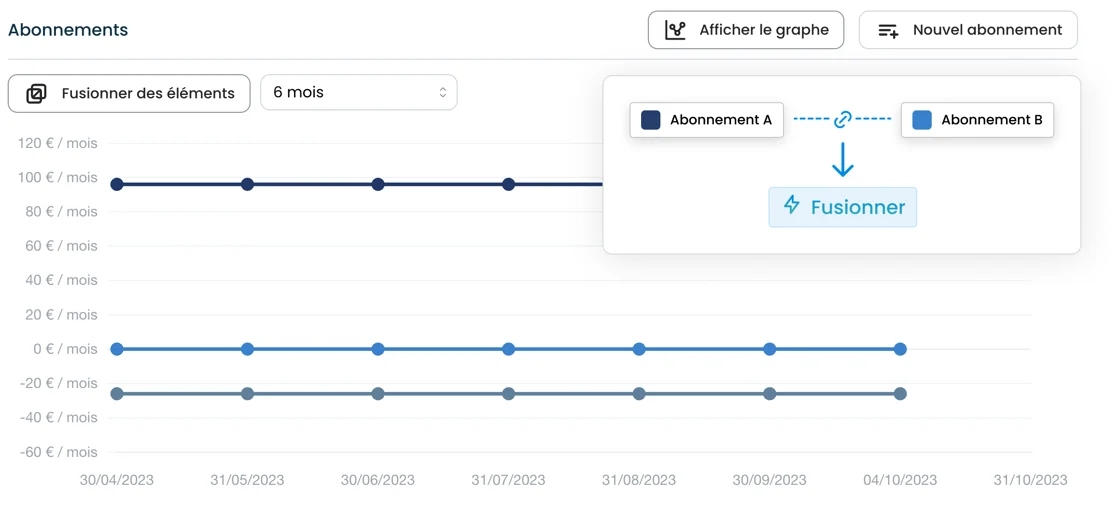Click the dark navy swatch of Abonnement A
1120x508 pixels.
[651, 120]
